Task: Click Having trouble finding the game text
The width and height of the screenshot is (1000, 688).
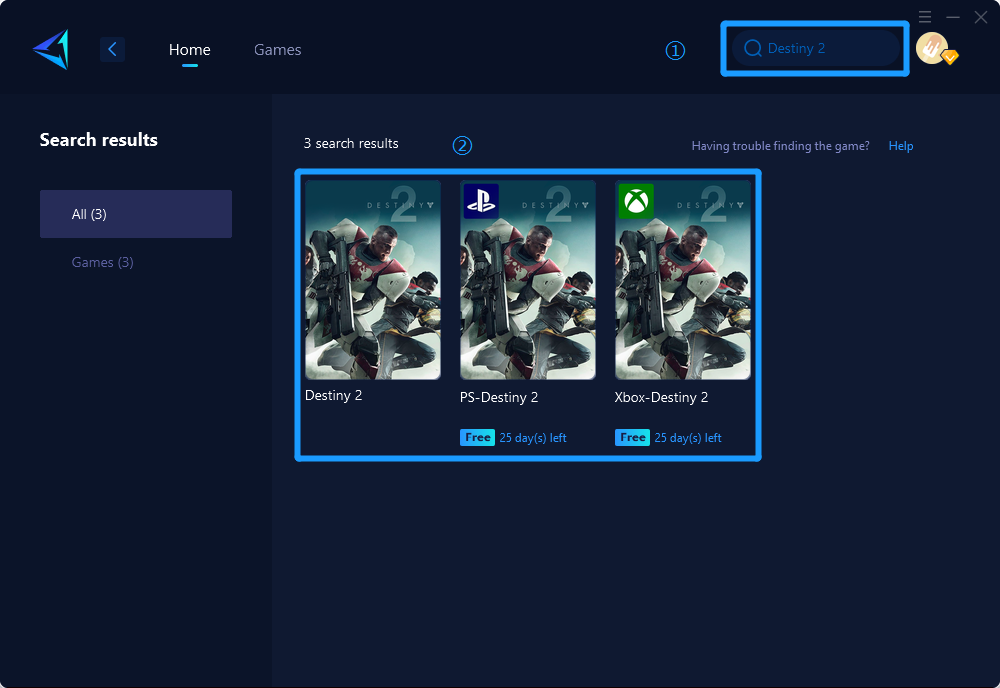Action: click(781, 146)
